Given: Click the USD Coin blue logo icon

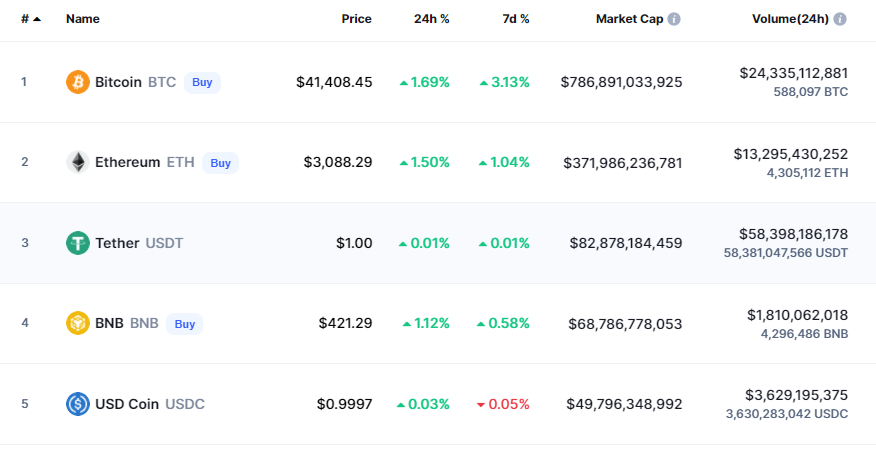Looking at the screenshot, I should (78, 404).
